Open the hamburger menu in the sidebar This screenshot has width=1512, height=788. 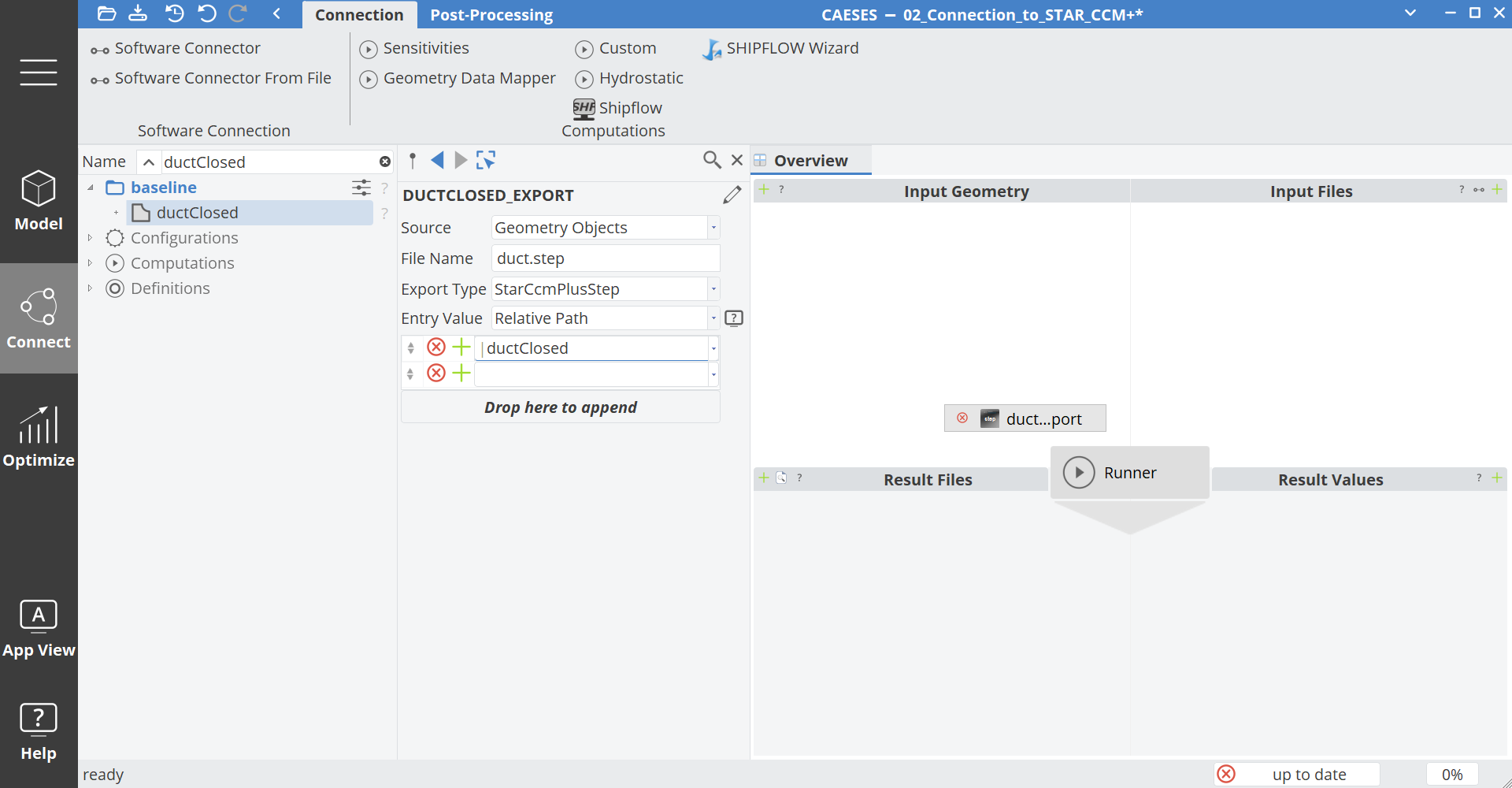(39, 72)
